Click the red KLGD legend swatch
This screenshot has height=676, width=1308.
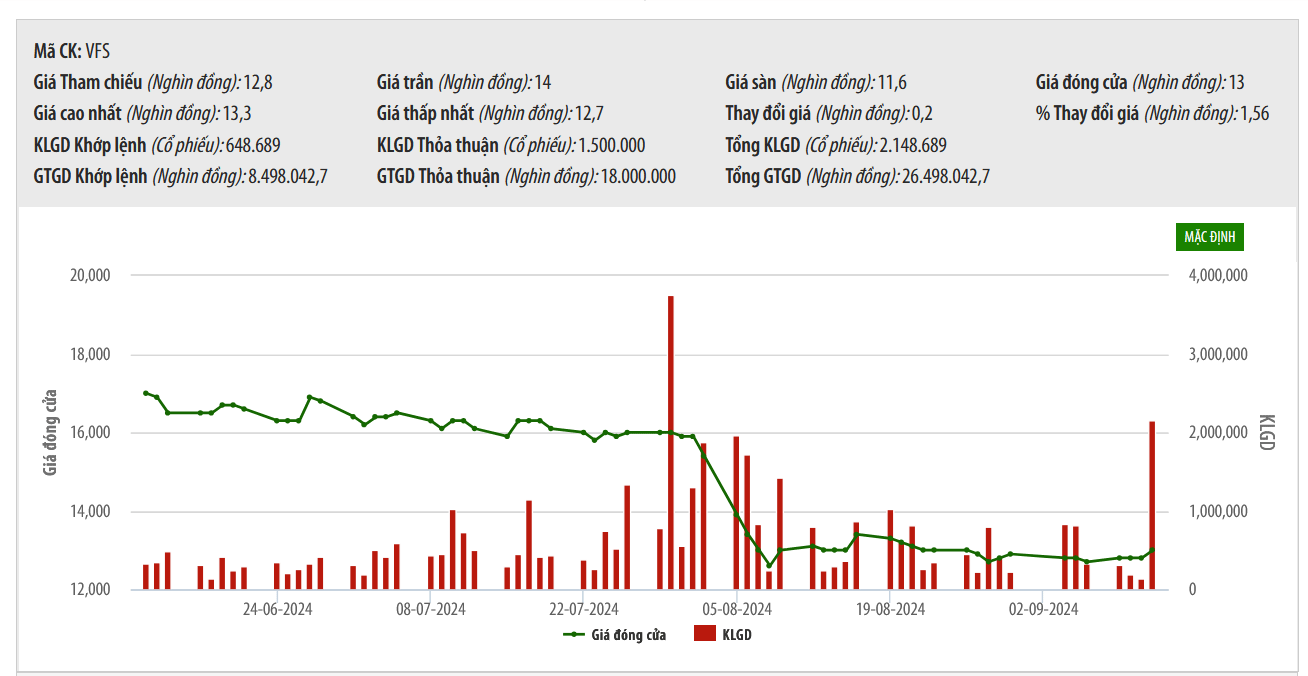[704, 634]
